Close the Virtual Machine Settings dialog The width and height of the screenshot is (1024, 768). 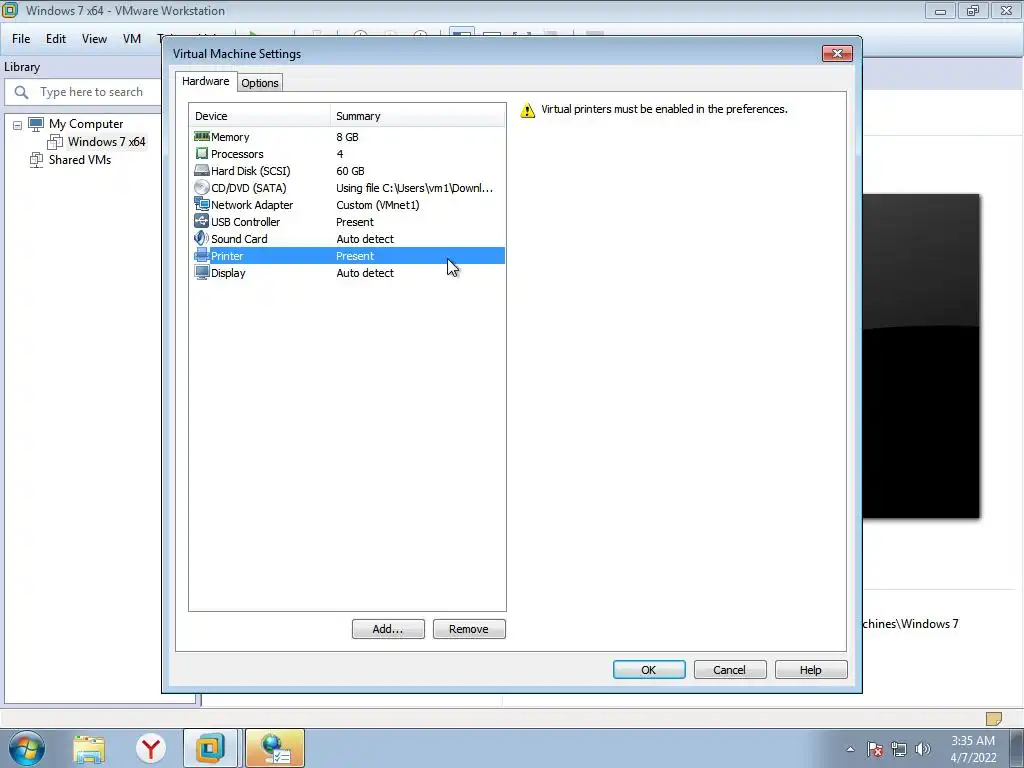click(837, 54)
